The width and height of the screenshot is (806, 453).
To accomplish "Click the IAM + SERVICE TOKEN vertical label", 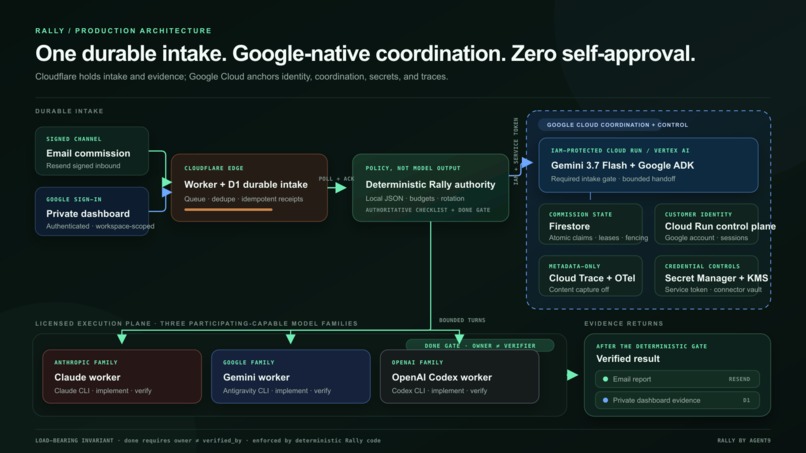I will coord(516,151).
